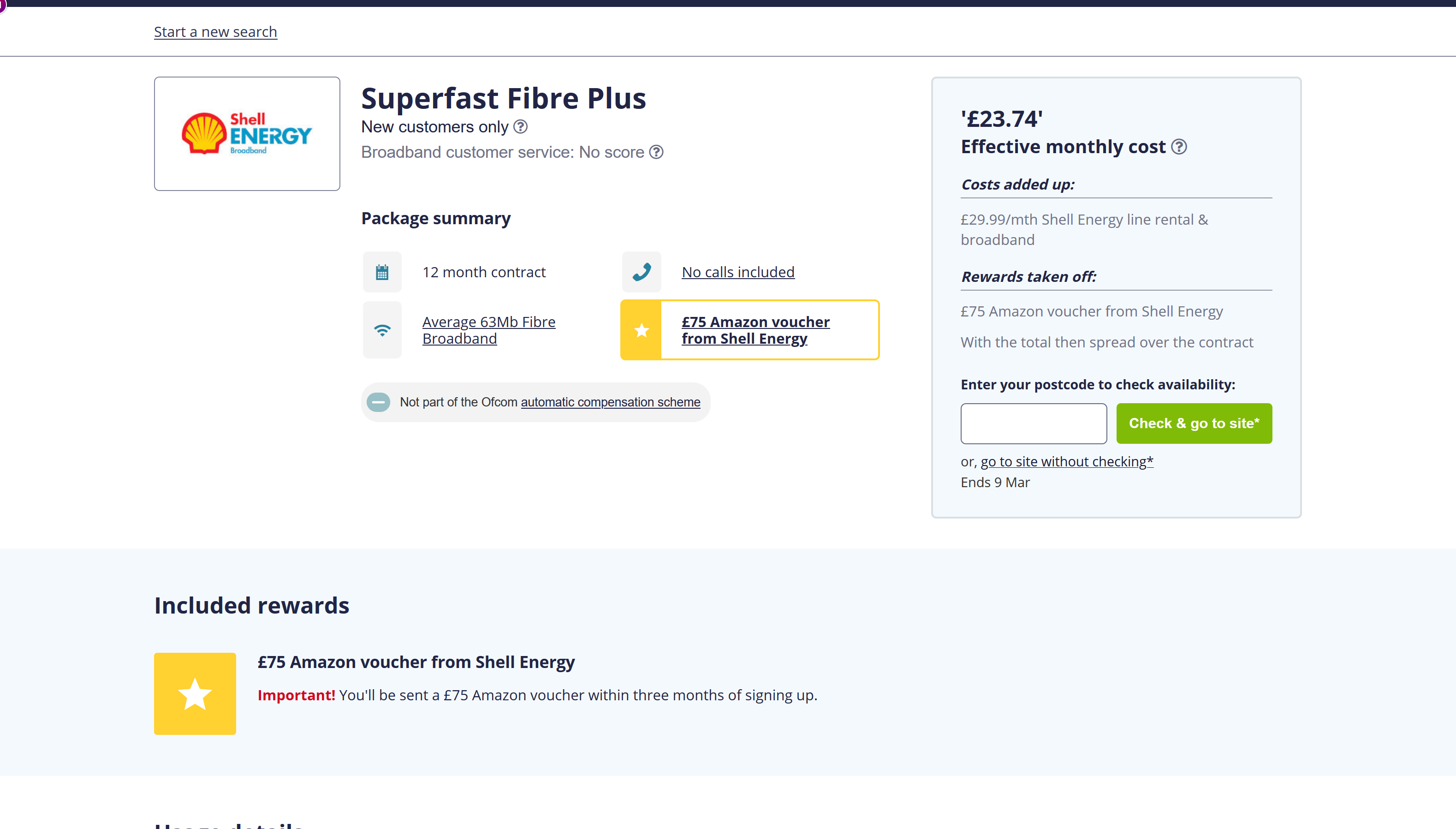Open Average 63Mb Fibre Broadband link
1456x829 pixels.
point(489,330)
